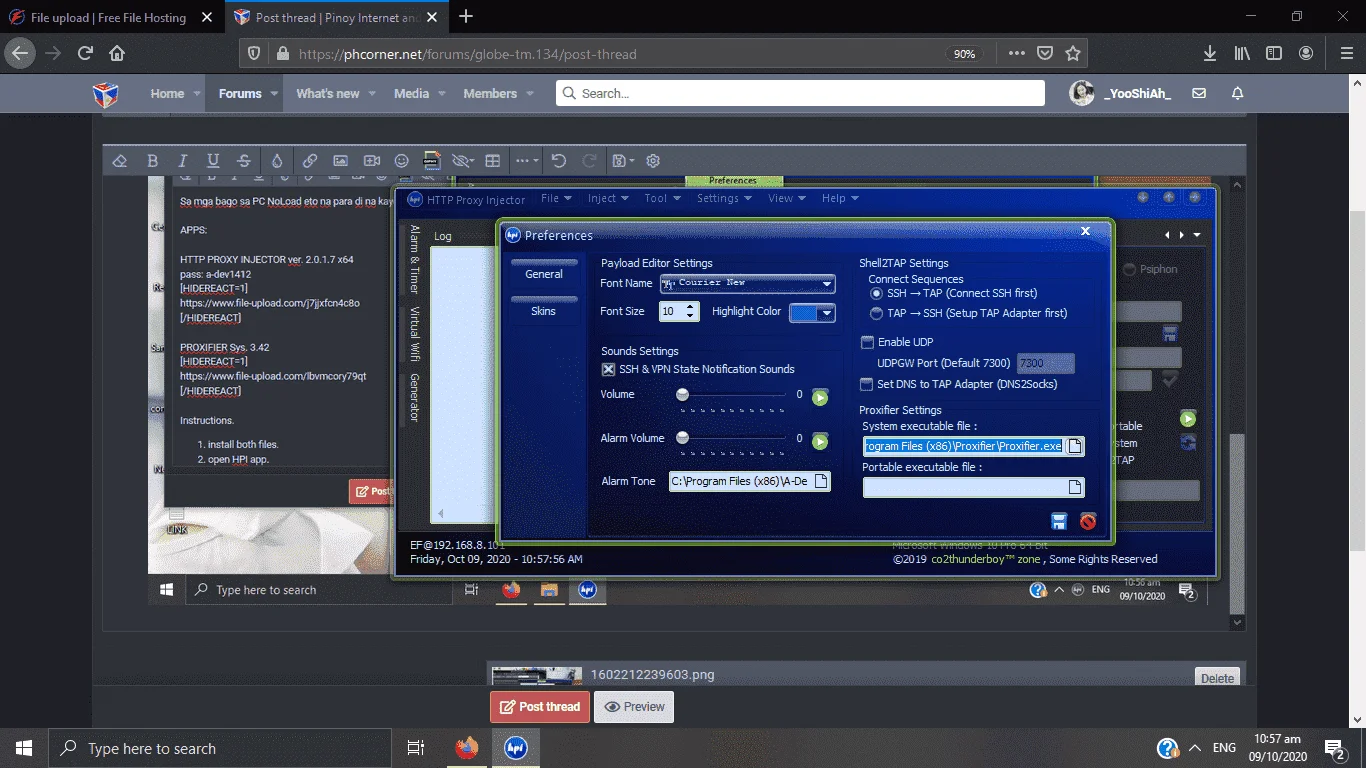The width and height of the screenshot is (1366, 768).
Task: Insert a table in the editor
Action: pyautogui.click(x=493, y=161)
